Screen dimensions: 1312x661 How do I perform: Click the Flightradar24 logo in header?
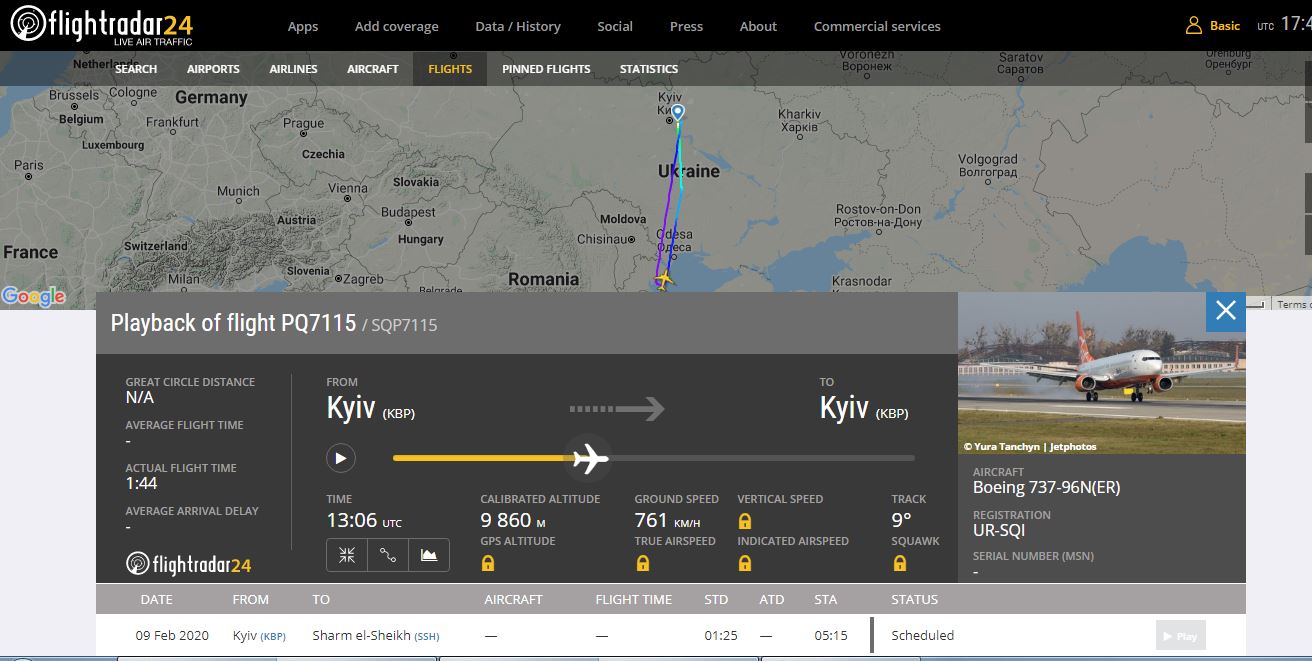click(102, 26)
